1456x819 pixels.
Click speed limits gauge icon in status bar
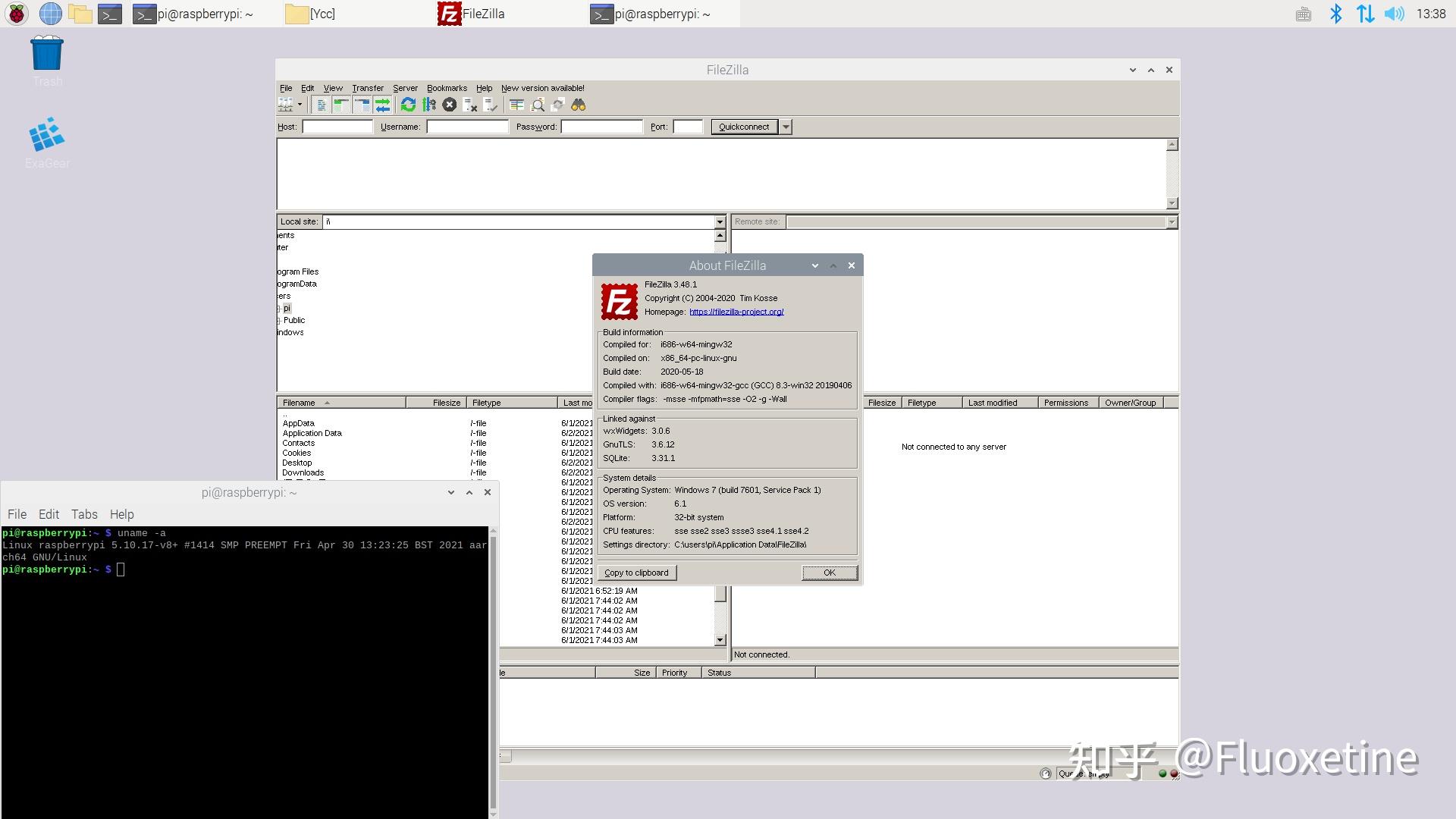coord(1046,773)
